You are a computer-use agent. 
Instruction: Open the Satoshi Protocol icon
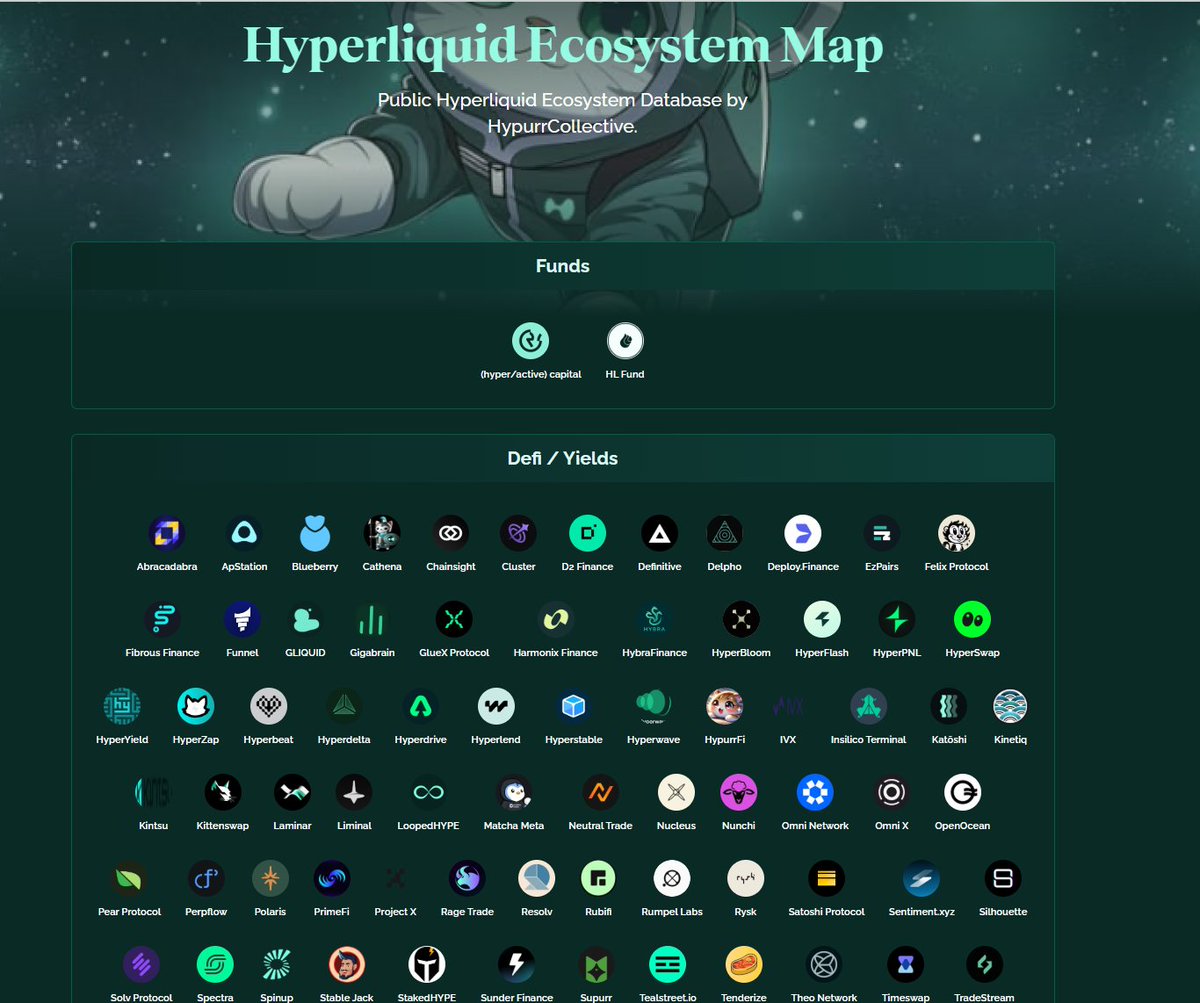[x=826, y=879]
